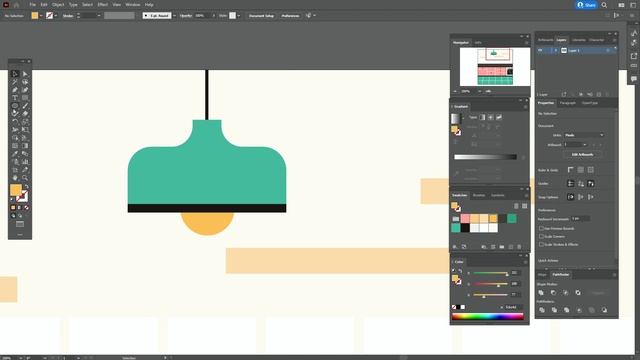Open the search icon at top right
Viewport: 640px width, 360px height.
(x=604, y=5)
